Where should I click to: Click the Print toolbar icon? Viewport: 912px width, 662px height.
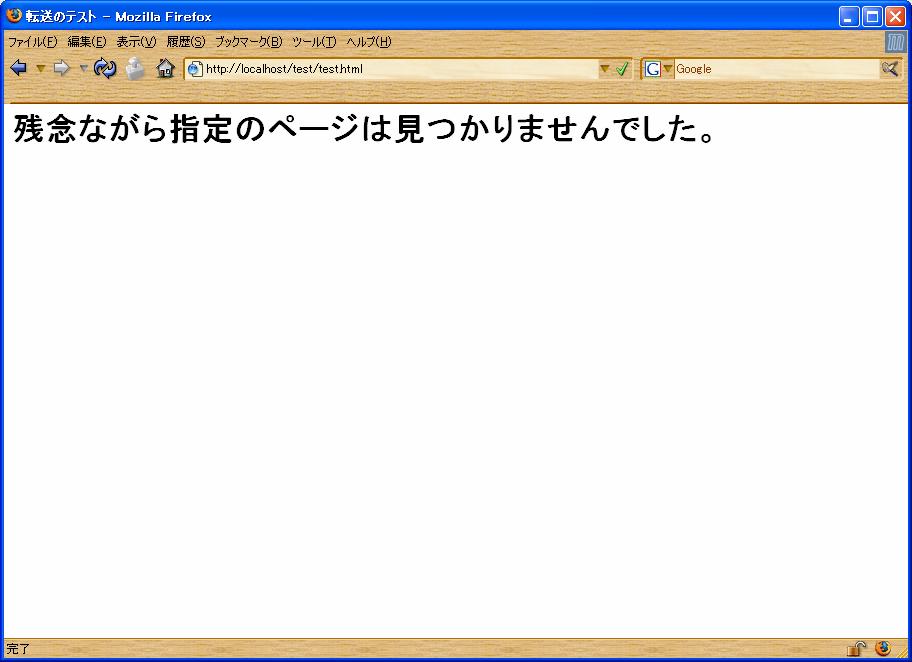tap(135, 68)
